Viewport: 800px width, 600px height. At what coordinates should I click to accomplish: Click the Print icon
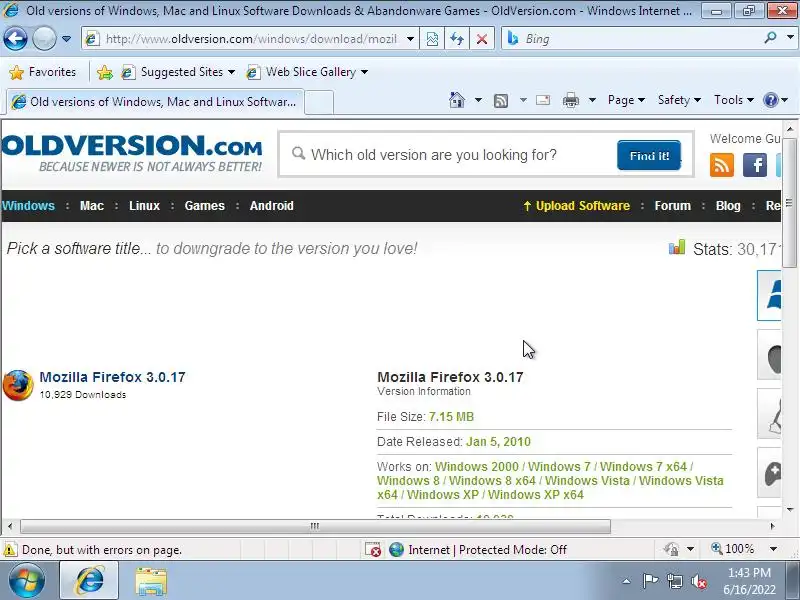tap(570, 101)
